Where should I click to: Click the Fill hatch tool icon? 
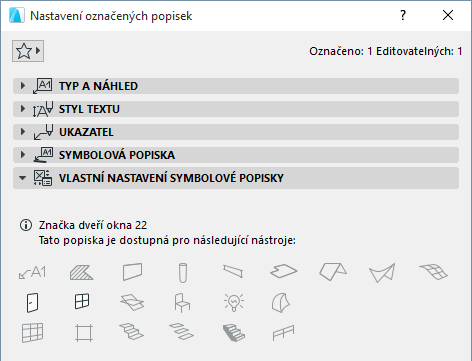pyautogui.click(x=82, y=272)
